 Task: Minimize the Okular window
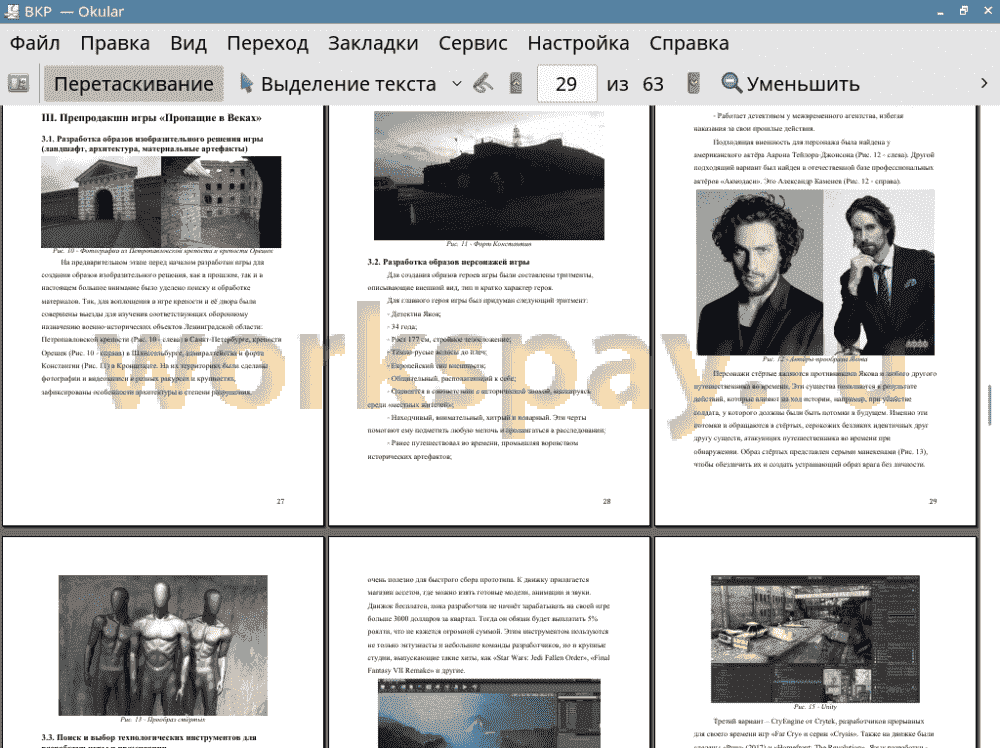(x=940, y=11)
